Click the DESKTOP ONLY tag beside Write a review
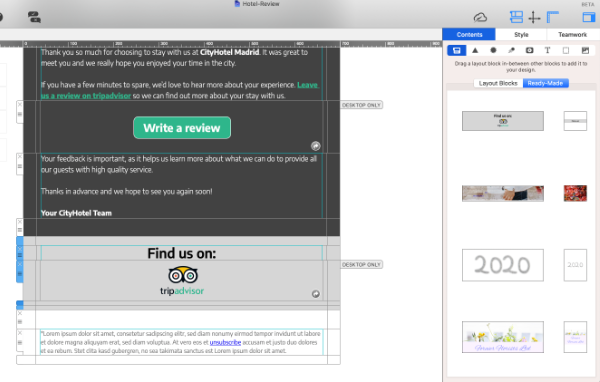The height and width of the screenshot is (382, 600). click(x=361, y=105)
